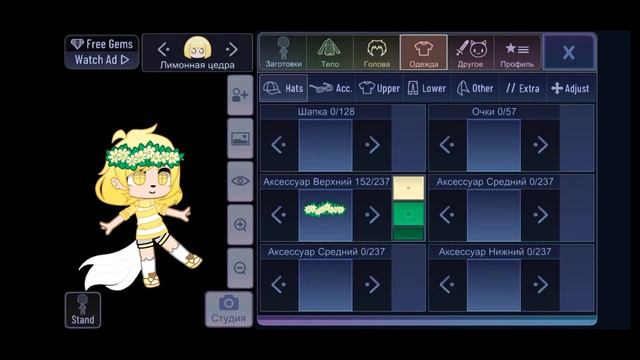Click the empty Шапка preview tile
640x360 pixels.
[325, 145]
